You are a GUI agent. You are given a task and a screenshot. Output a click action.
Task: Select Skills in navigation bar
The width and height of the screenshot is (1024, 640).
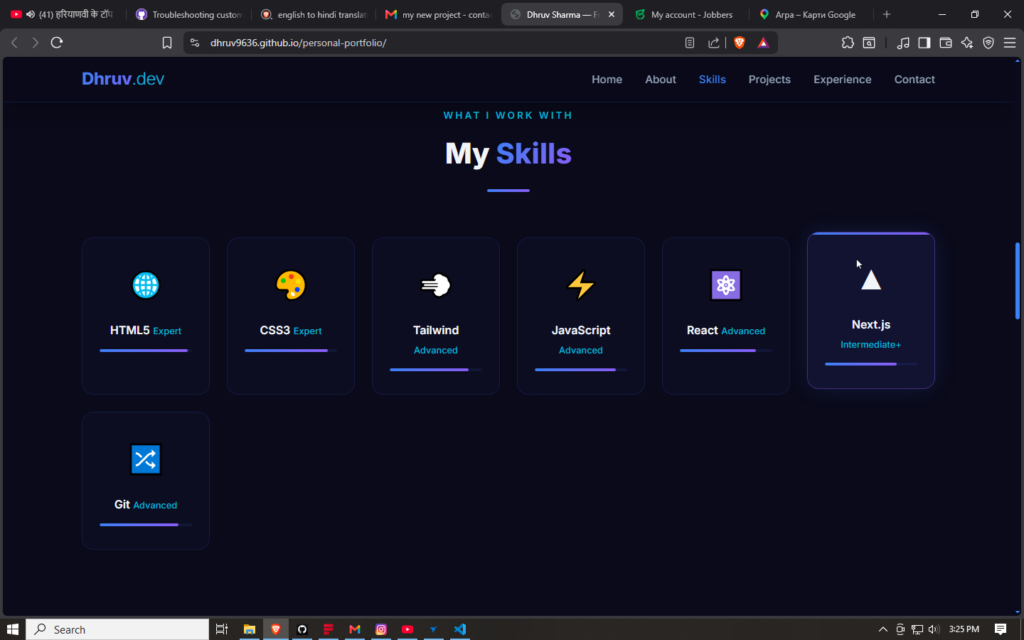coord(712,79)
